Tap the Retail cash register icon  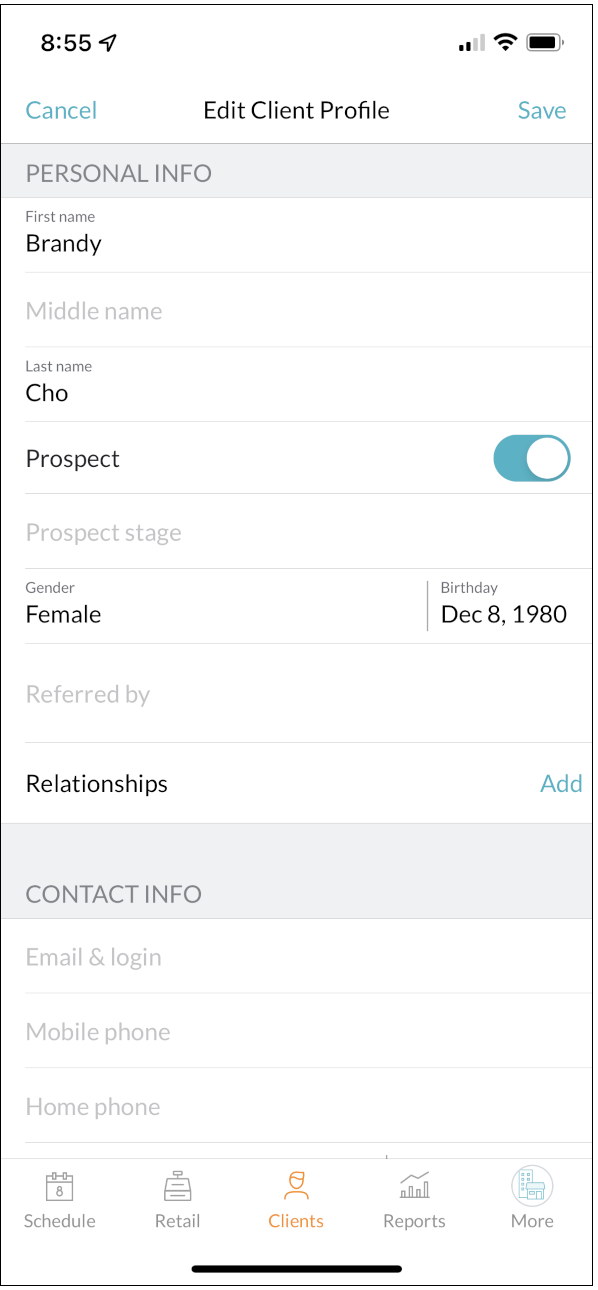tap(177, 1185)
